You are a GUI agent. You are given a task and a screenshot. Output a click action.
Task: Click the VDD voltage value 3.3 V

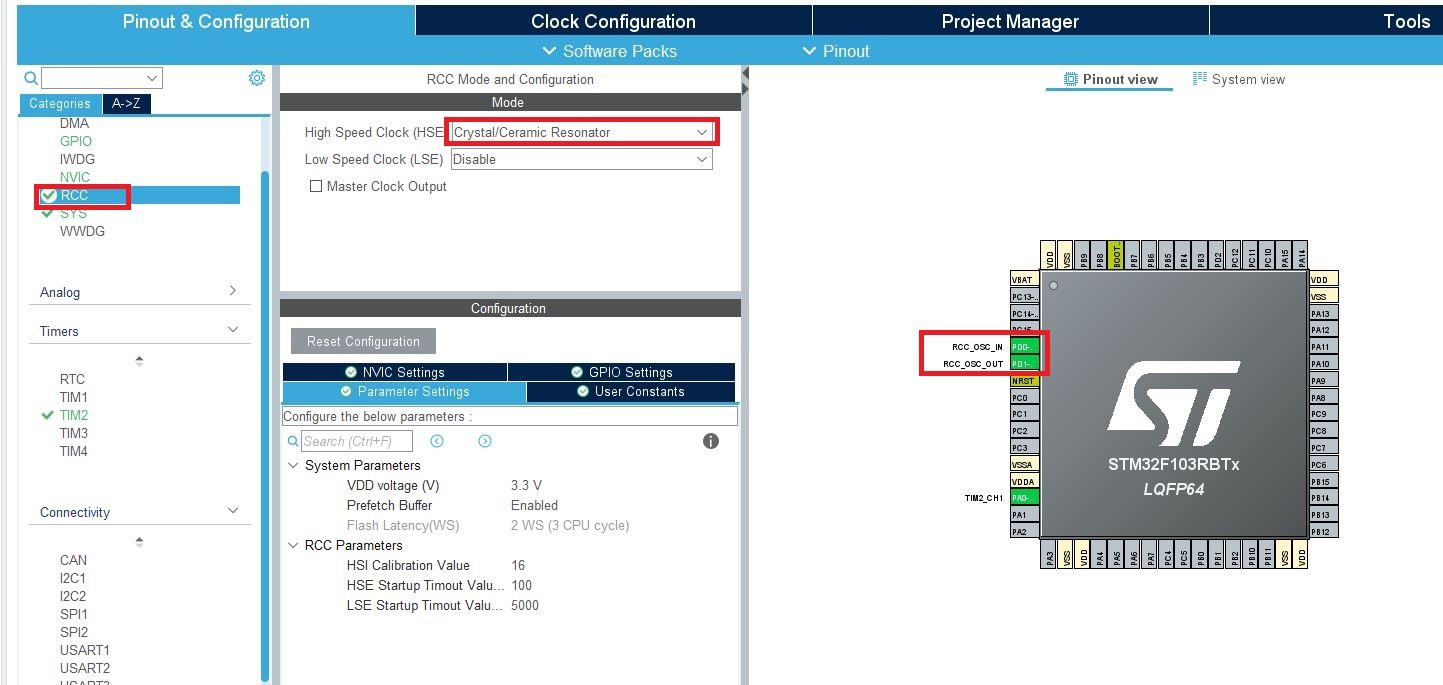click(526, 485)
